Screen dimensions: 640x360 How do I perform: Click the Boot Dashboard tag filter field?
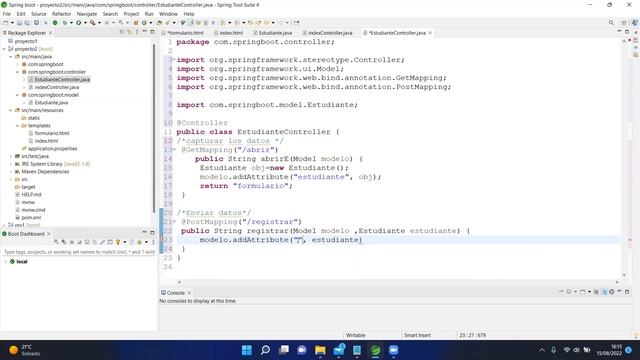pos(79,252)
